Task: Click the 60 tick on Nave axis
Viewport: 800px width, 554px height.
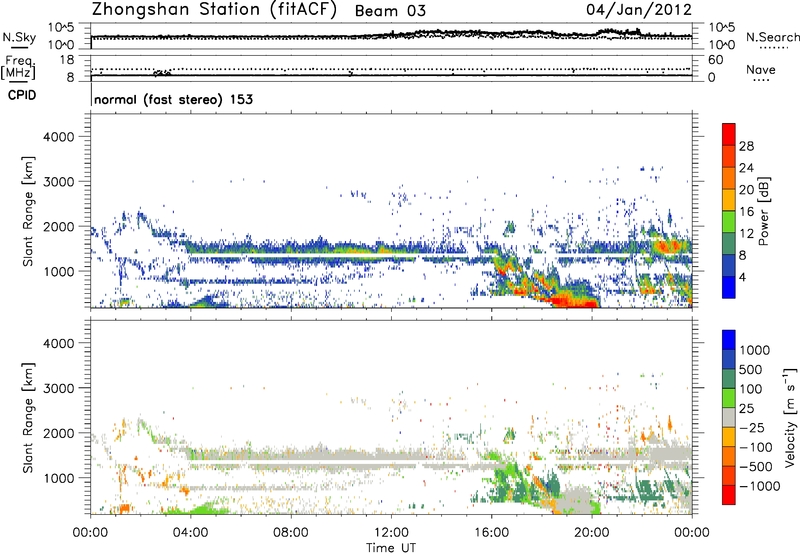Action: [x=715, y=60]
